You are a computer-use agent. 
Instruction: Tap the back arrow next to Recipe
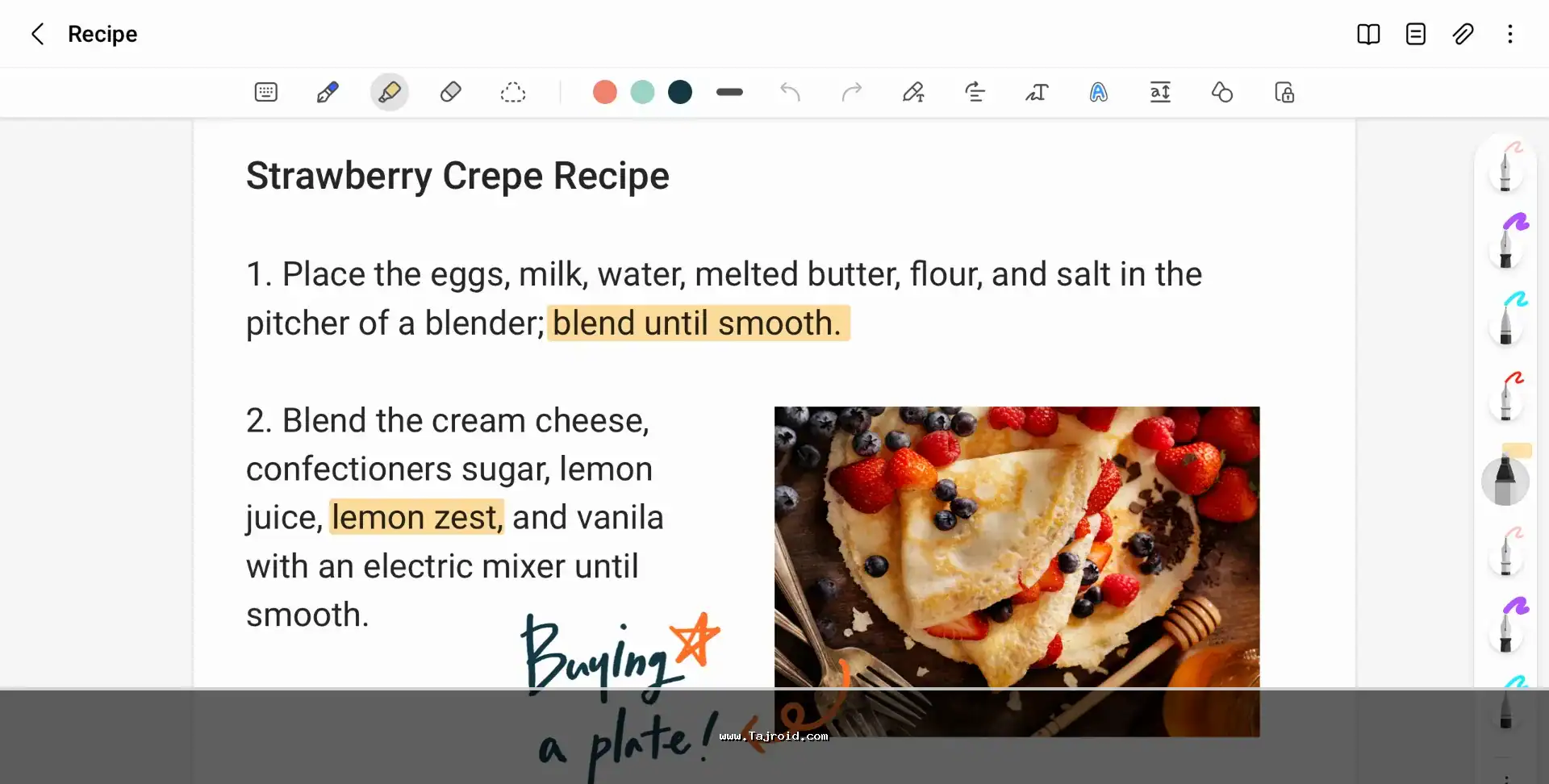click(37, 34)
